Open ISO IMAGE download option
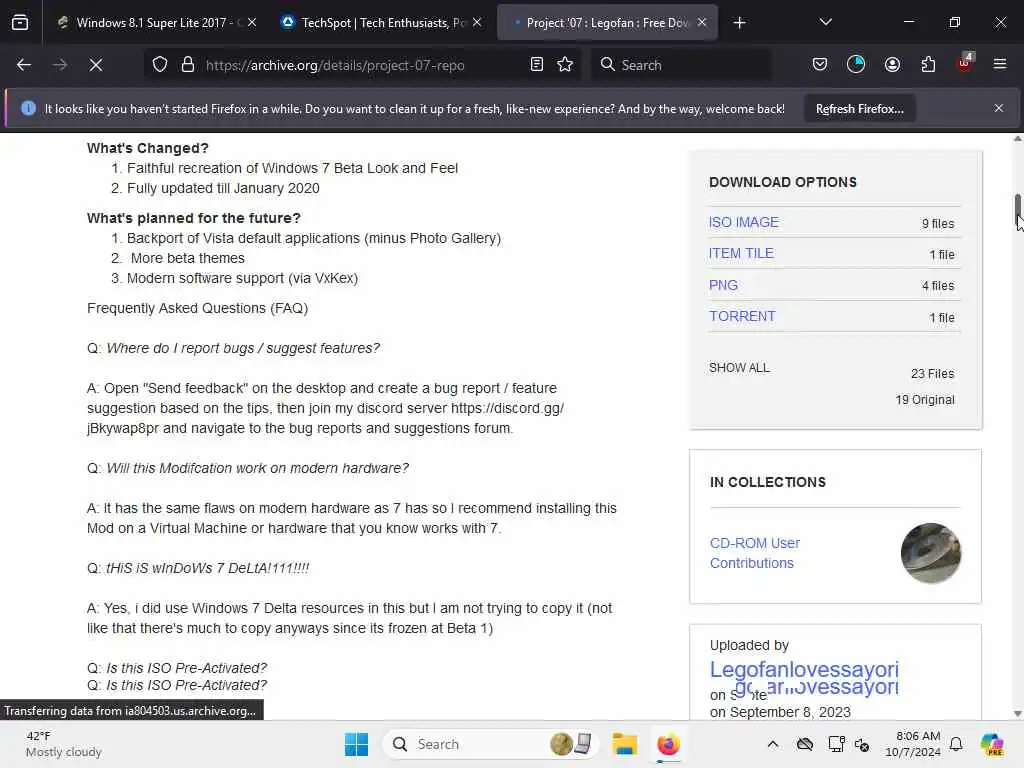1024x768 pixels. 743,222
